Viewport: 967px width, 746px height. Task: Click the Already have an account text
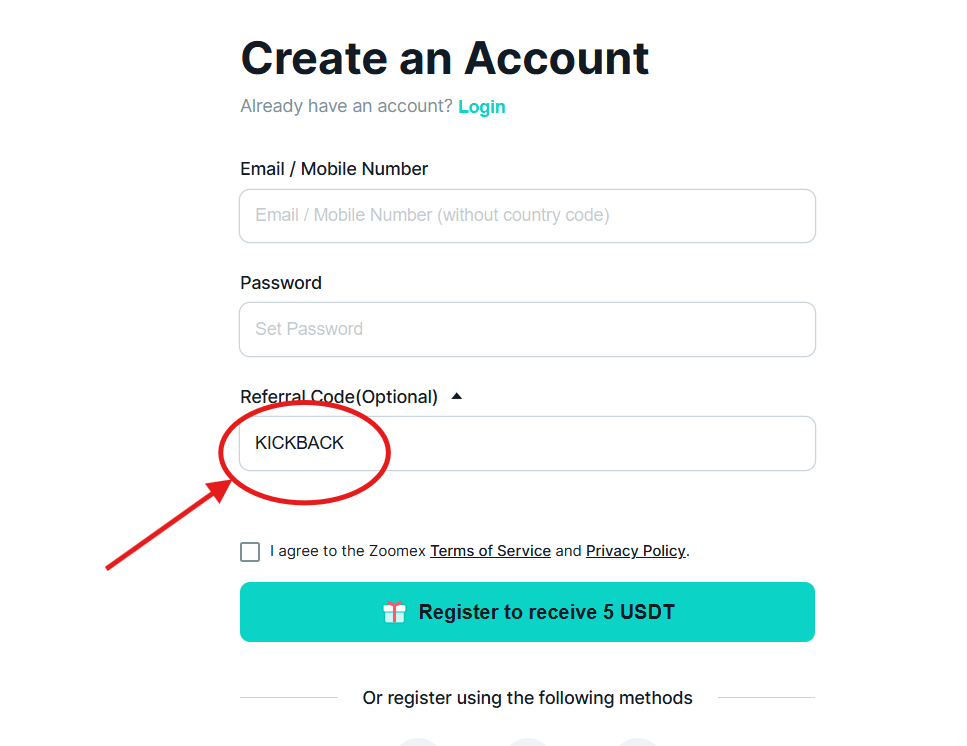click(344, 106)
